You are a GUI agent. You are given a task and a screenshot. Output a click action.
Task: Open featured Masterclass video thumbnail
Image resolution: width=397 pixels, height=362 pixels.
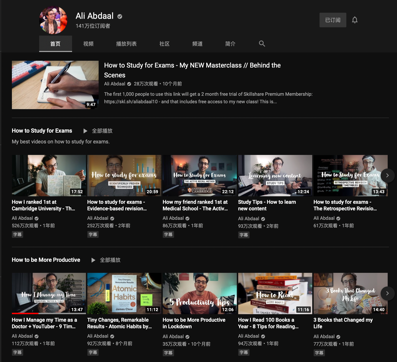[55, 85]
